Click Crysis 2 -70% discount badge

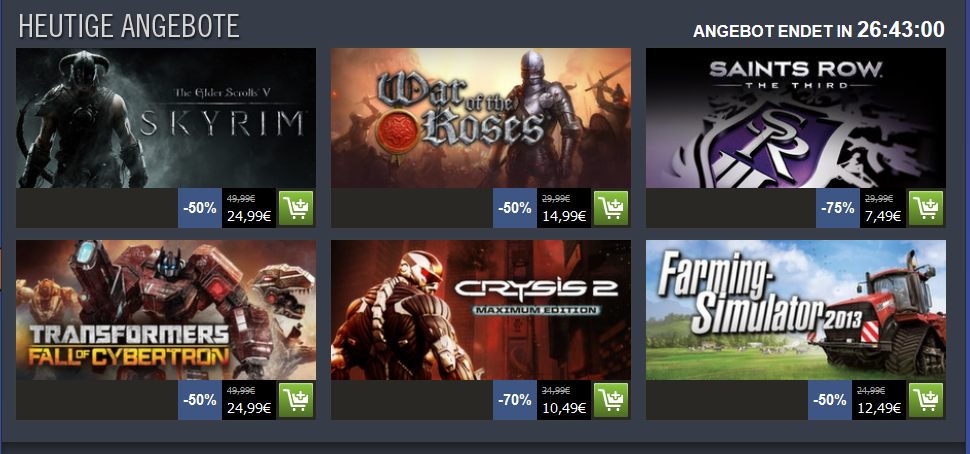pyautogui.click(x=515, y=400)
